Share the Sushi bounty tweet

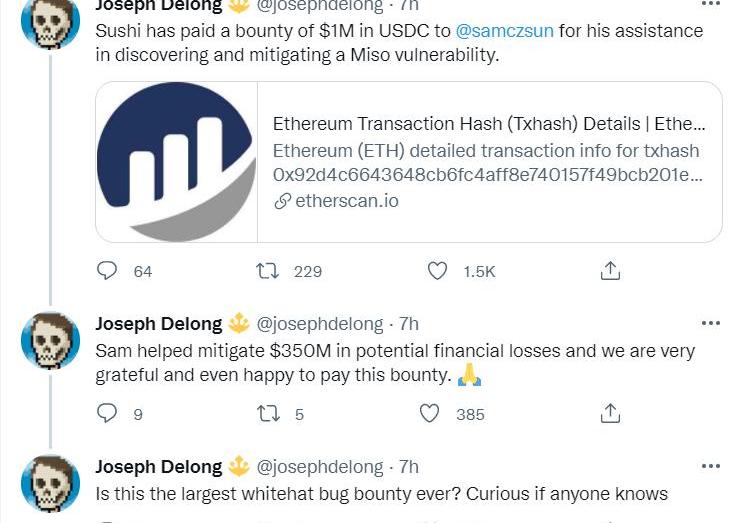(610, 271)
